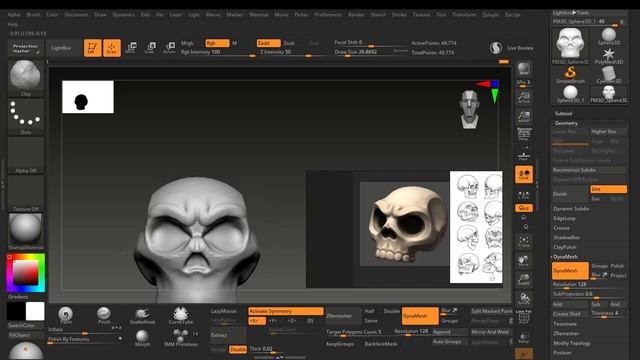Expand the ClayPolish section
Image resolution: width=640 pixels, height=360 pixels.
(565, 247)
